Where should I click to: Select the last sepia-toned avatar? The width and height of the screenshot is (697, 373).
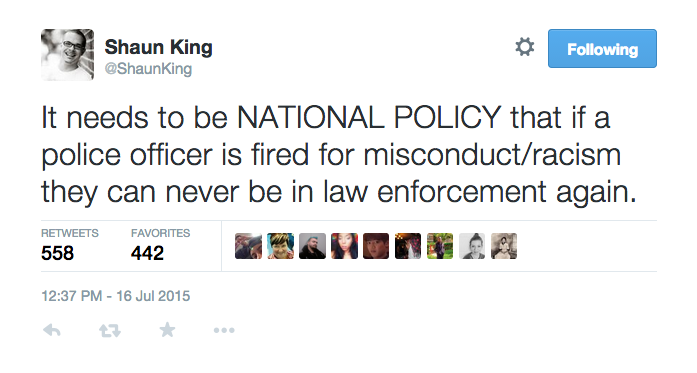(x=504, y=246)
